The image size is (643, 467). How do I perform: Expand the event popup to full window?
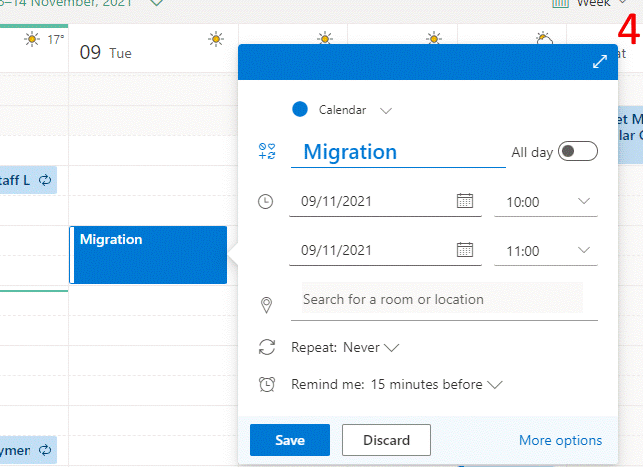click(600, 62)
